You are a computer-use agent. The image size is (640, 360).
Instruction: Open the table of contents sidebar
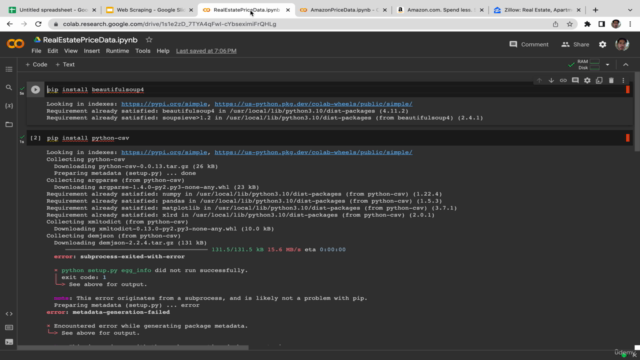[9, 69]
